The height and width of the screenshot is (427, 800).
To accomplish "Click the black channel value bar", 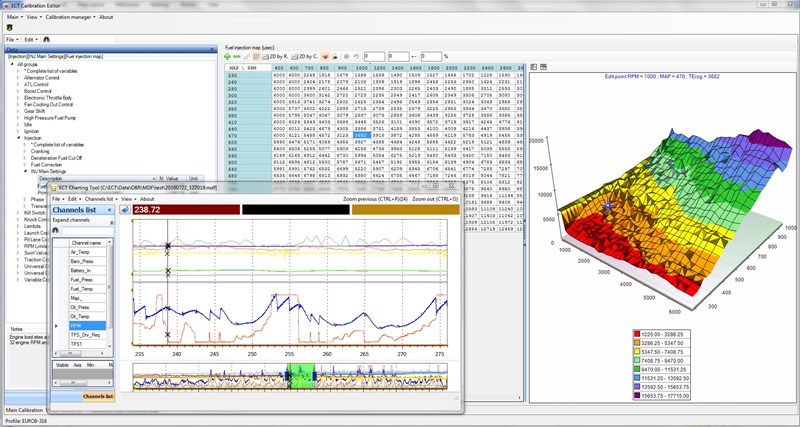I will [x=296, y=210].
